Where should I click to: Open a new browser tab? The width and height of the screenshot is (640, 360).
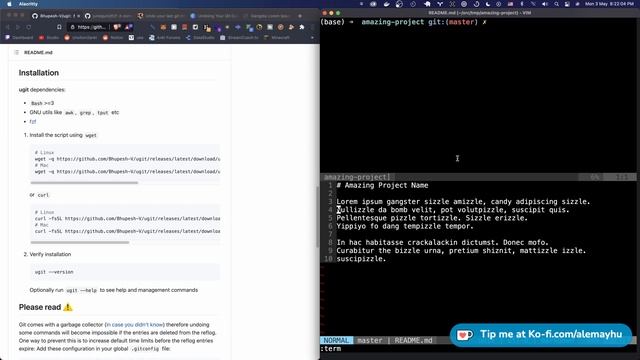[300, 16]
